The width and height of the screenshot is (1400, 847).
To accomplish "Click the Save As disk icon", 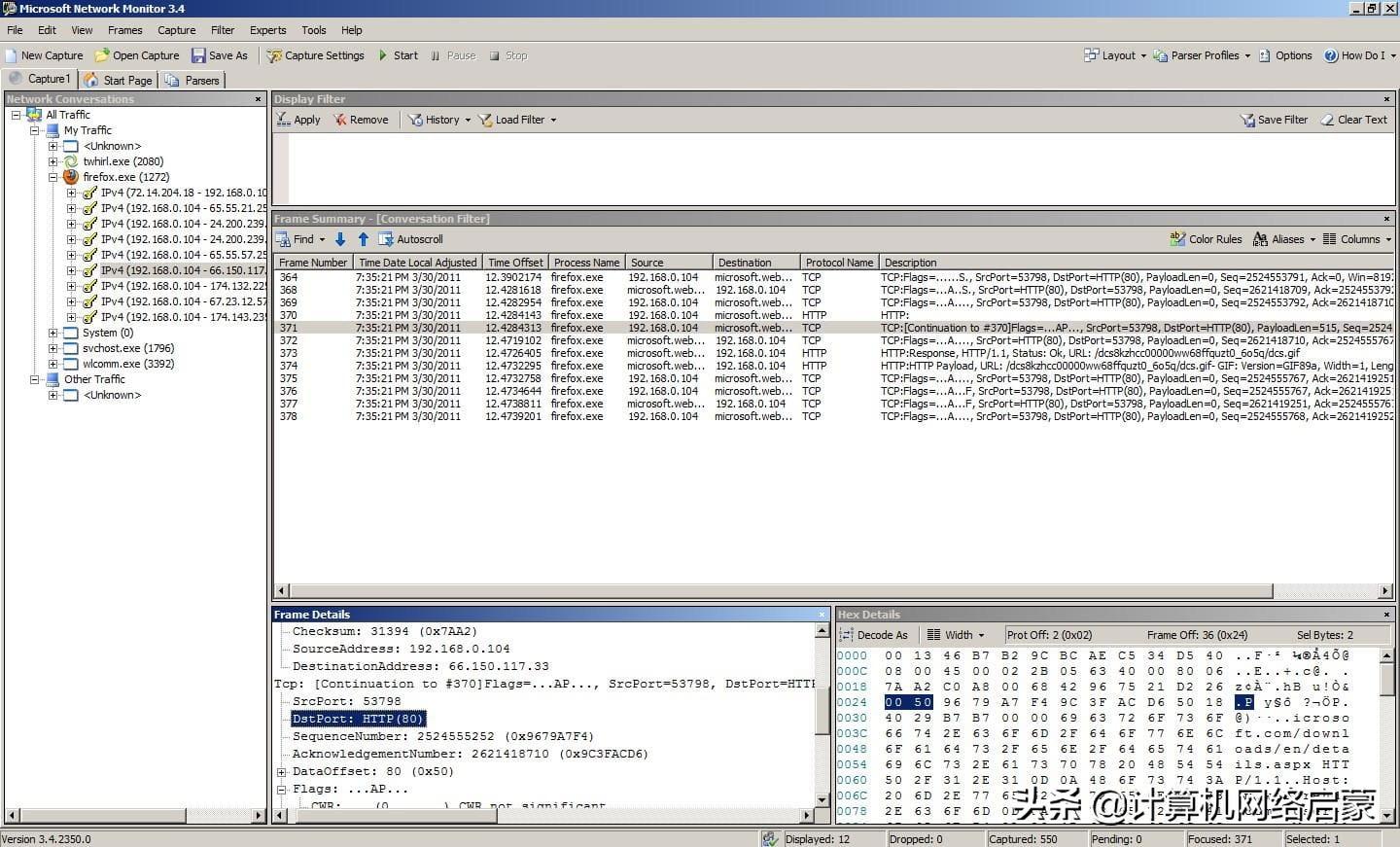I will (x=198, y=55).
